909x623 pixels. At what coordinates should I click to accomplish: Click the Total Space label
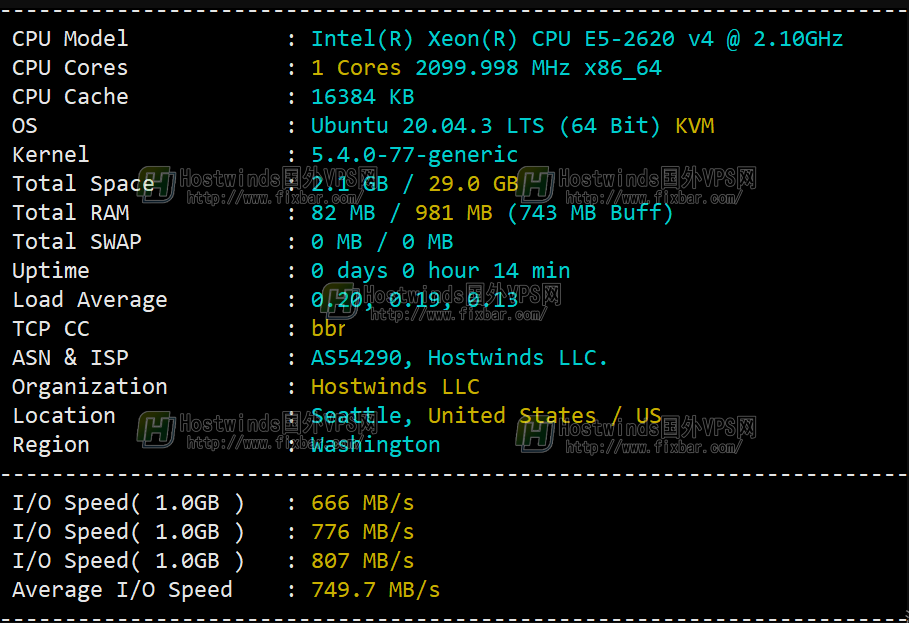pyautogui.click(x=83, y=184)
